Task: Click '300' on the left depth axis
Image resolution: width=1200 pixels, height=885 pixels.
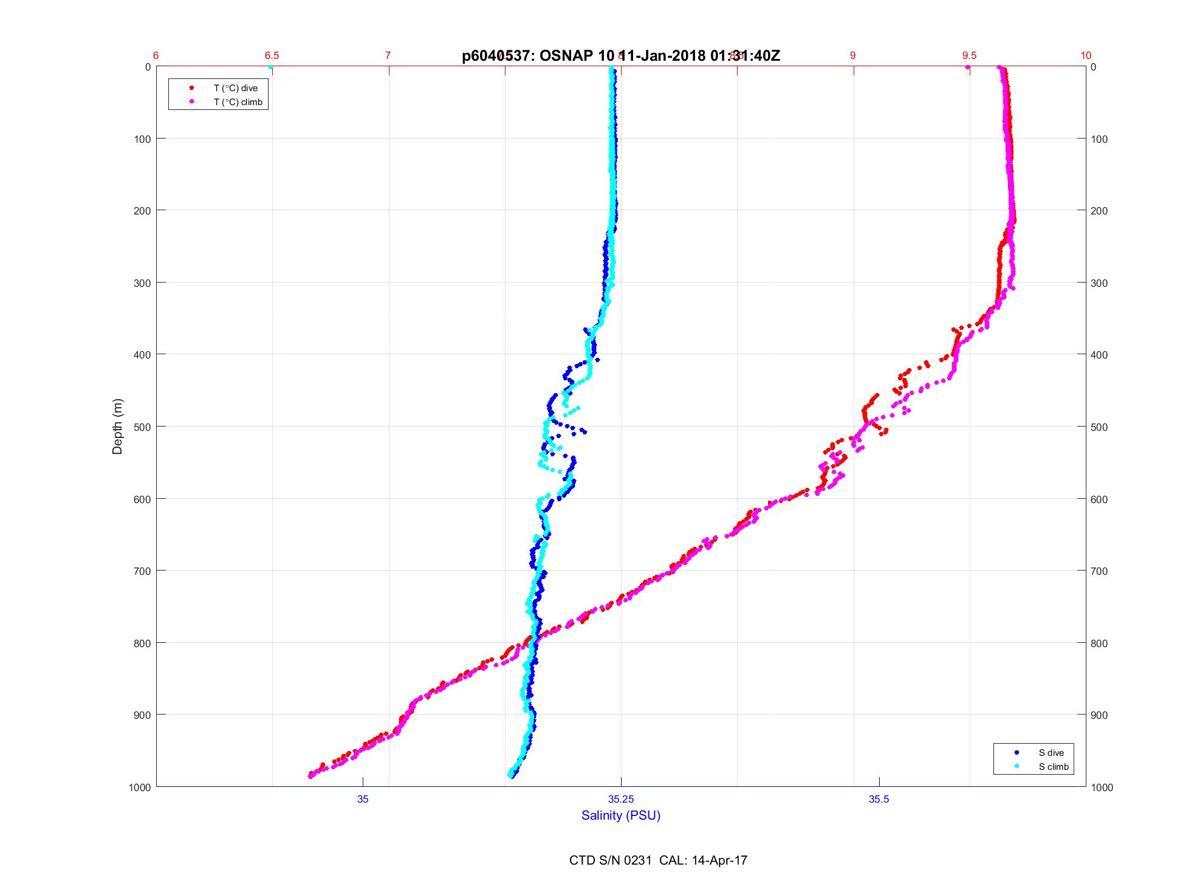Action: tap(142, 283)
